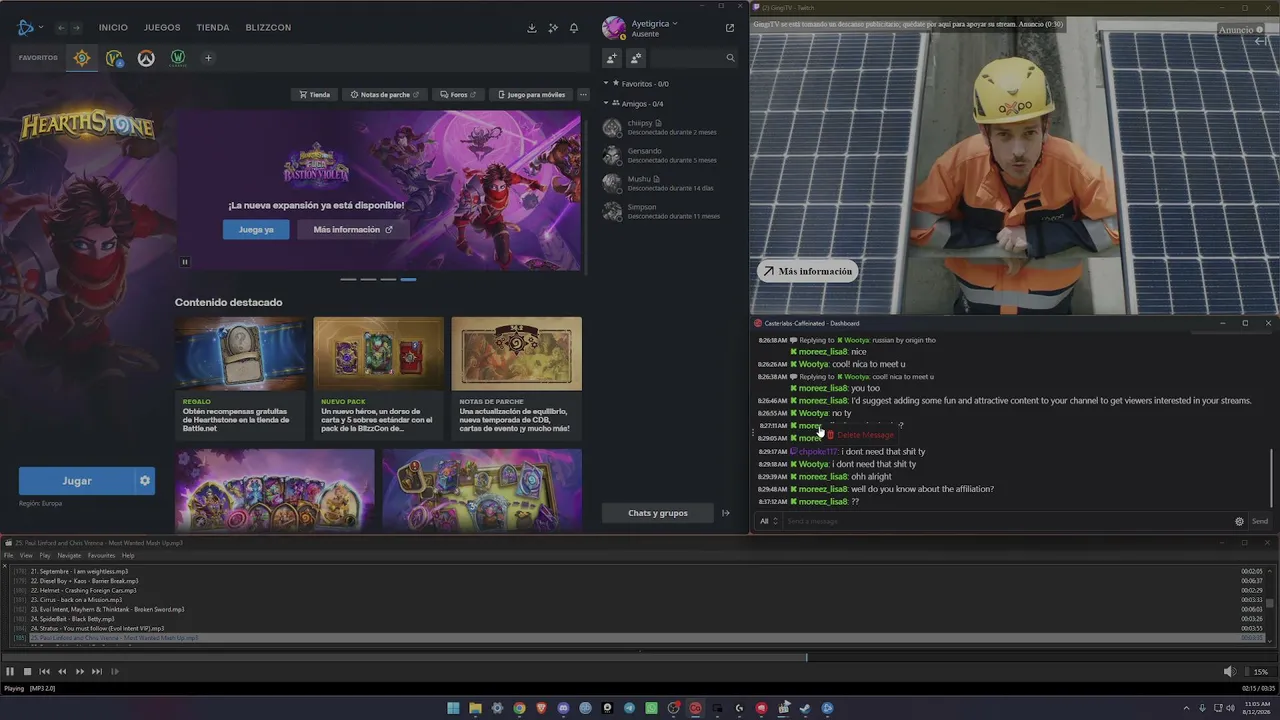
Task: Open Chats y grupos panel
Action: 658,513
